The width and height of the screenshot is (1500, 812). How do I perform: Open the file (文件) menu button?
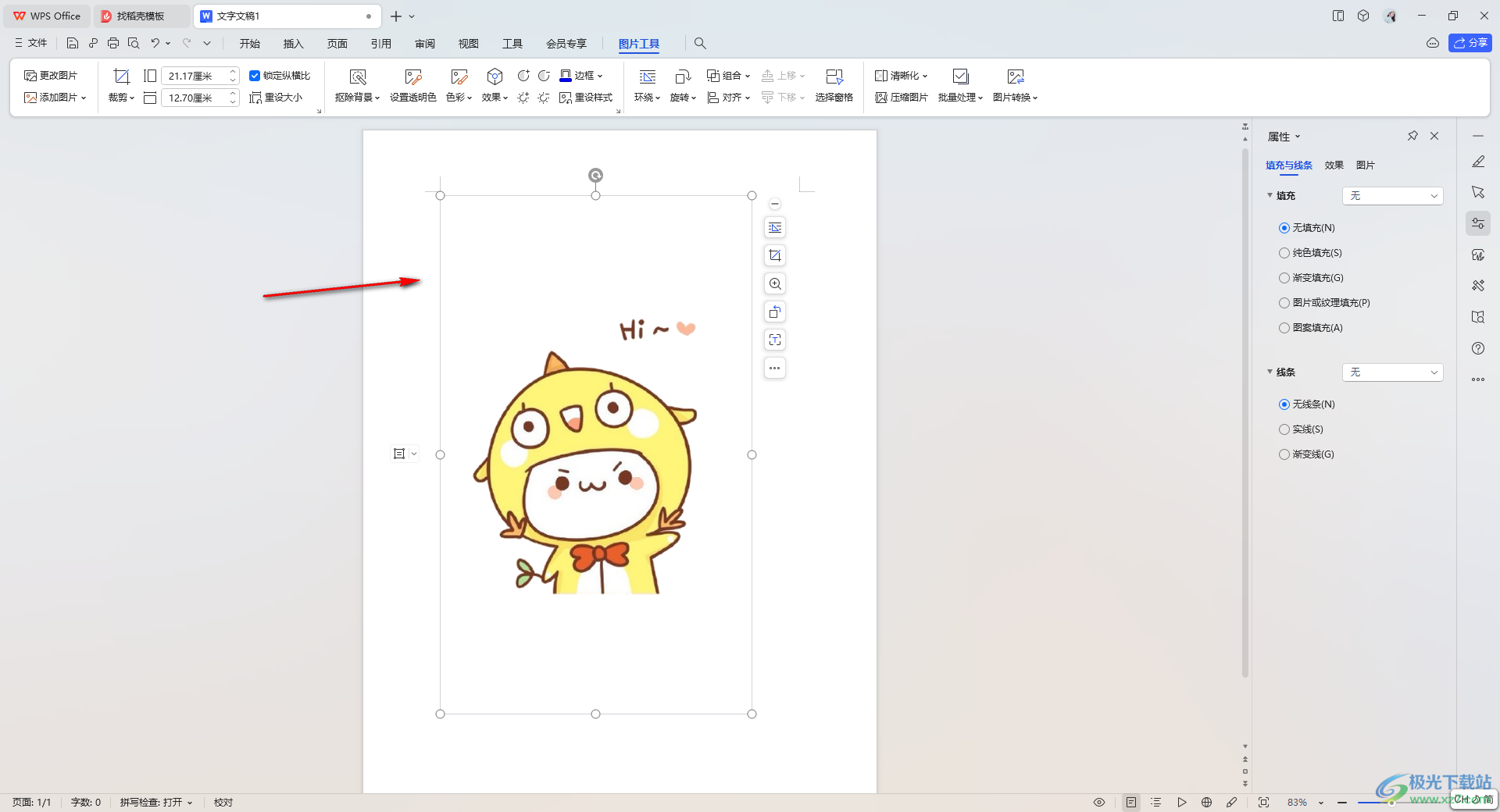tap(31, 44)
